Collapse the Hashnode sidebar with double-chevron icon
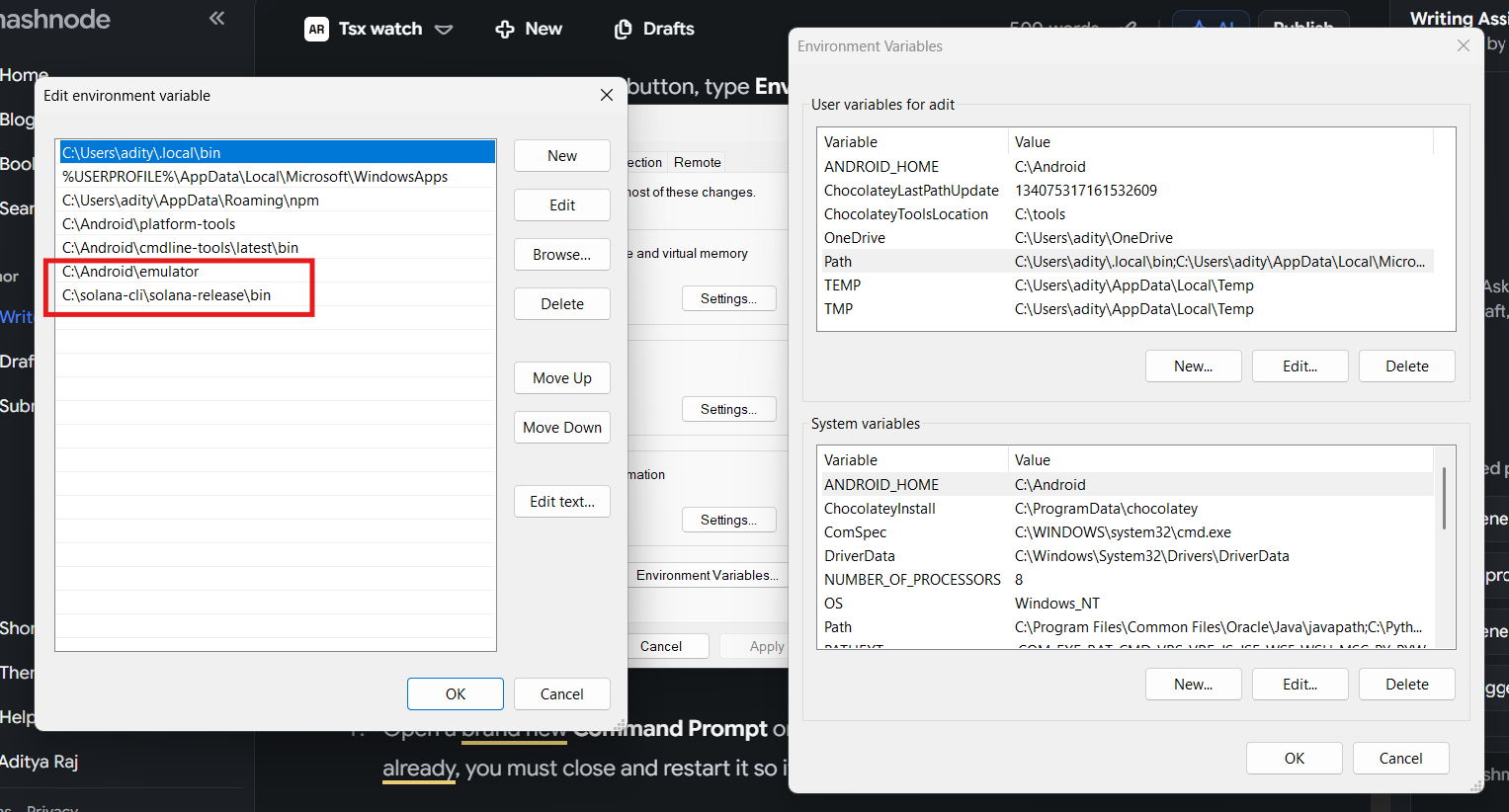The width and height of the screenshot is (1509, 812). click(216, 18)
